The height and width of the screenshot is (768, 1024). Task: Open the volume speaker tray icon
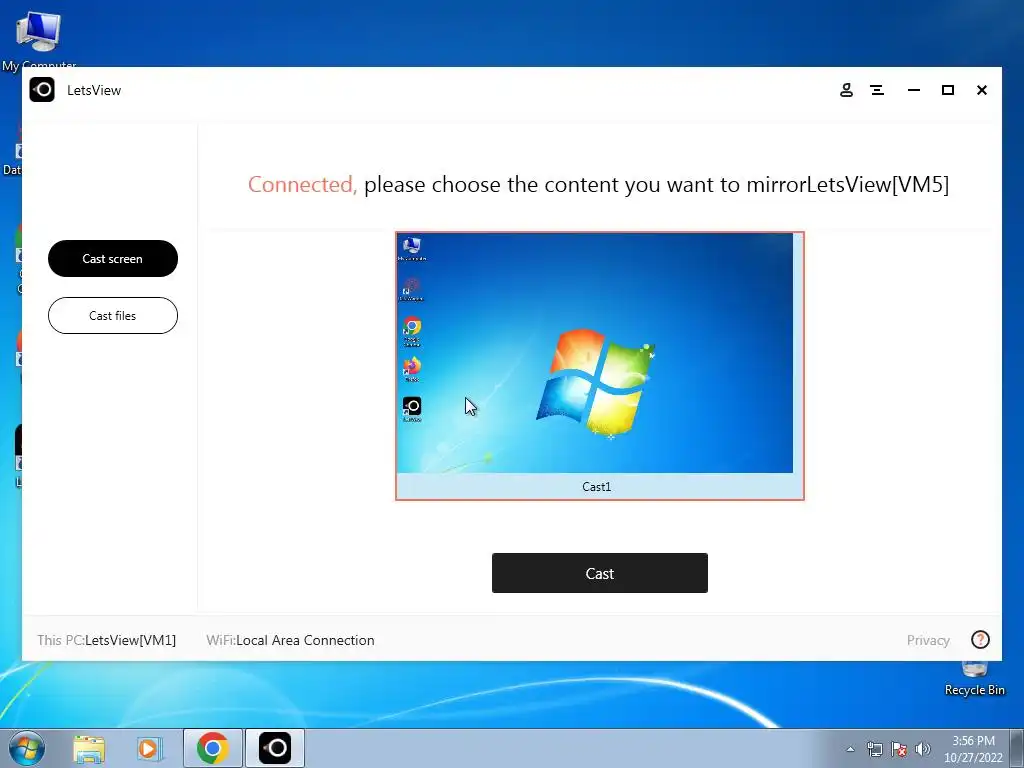(923, 749)
